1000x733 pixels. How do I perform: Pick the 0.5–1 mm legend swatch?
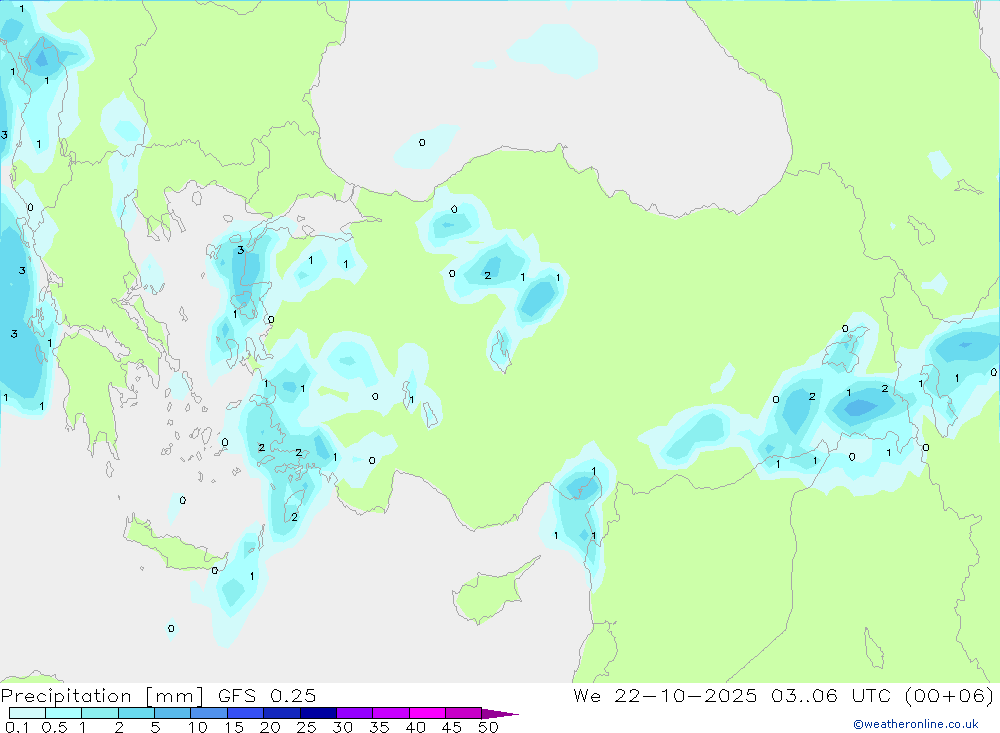pyautogui.click(x=64, y=713)
